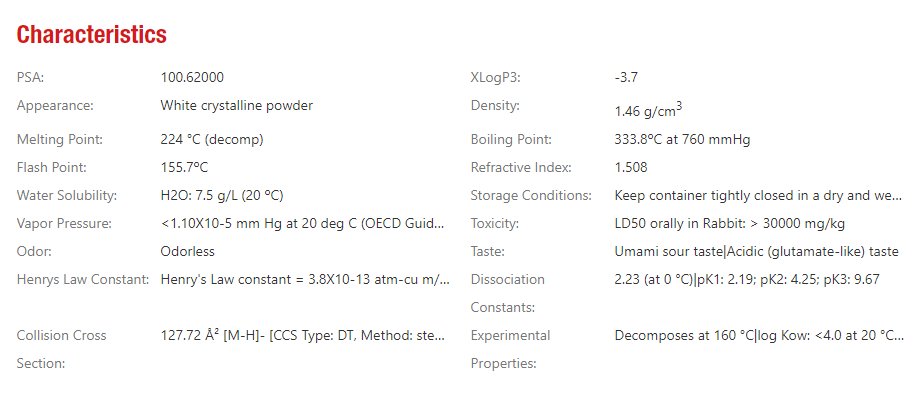The height and width of the screenshot is (397, 913).
Task: Expand the truncated Henry's Law constant value
Action: (305, 279)
